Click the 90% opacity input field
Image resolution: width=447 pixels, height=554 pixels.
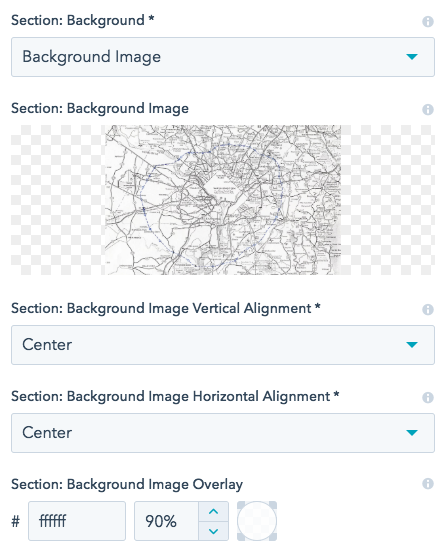point(166,521)
